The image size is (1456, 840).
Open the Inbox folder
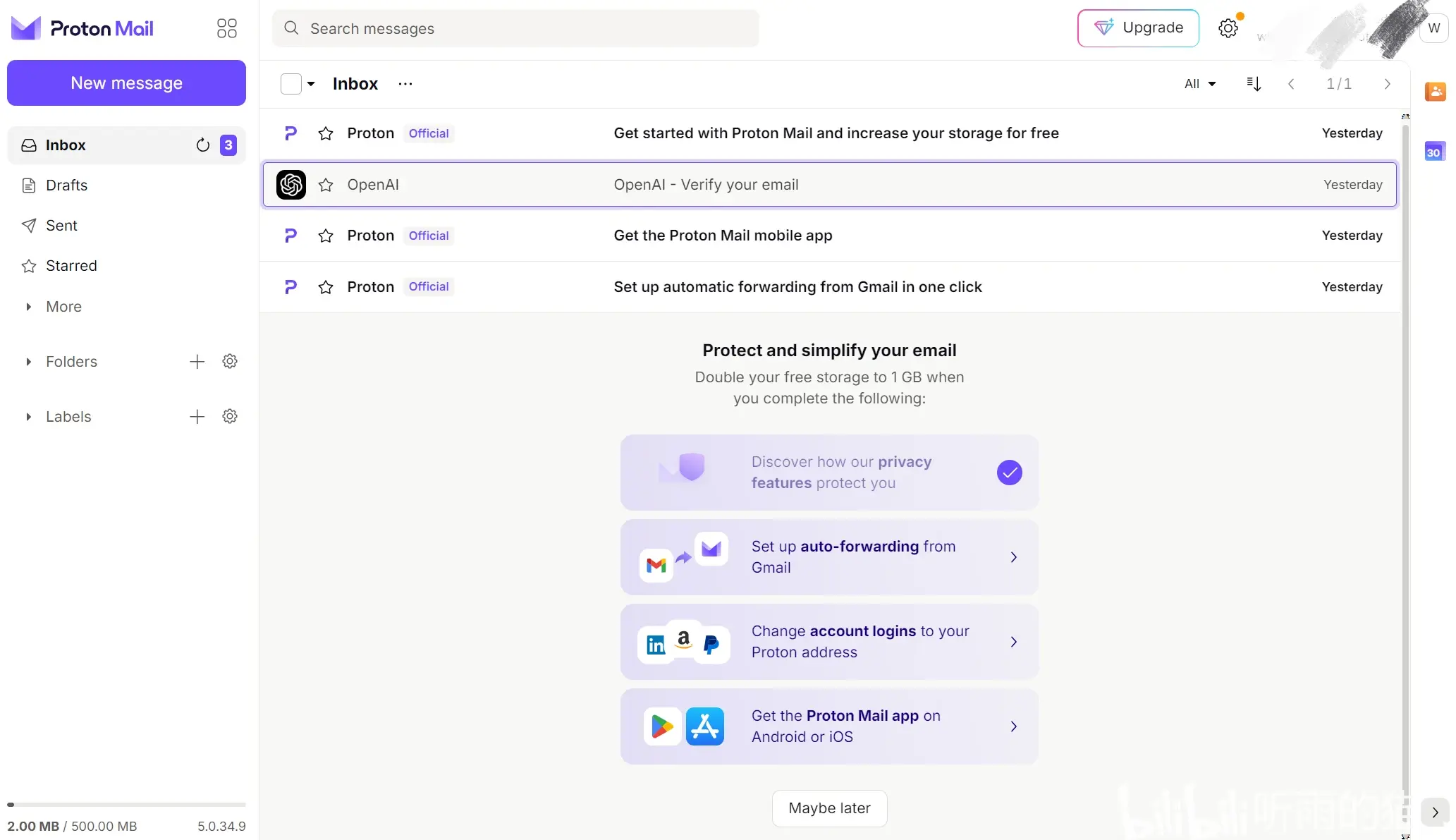(x=126, y=145)
